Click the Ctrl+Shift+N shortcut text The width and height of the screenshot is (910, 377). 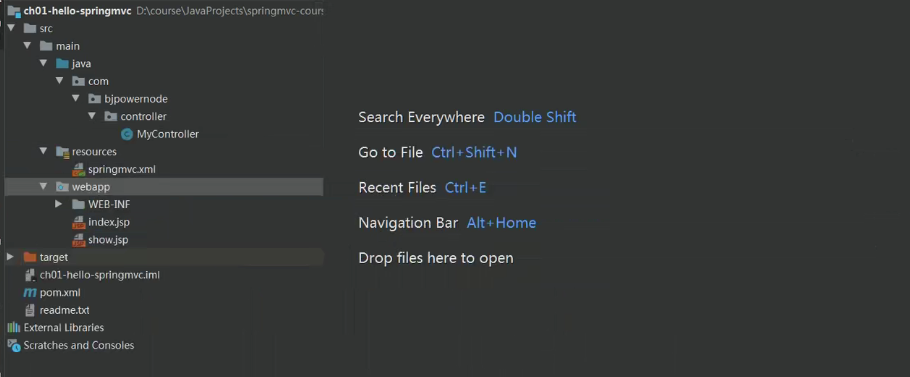[x=474, y=153]
